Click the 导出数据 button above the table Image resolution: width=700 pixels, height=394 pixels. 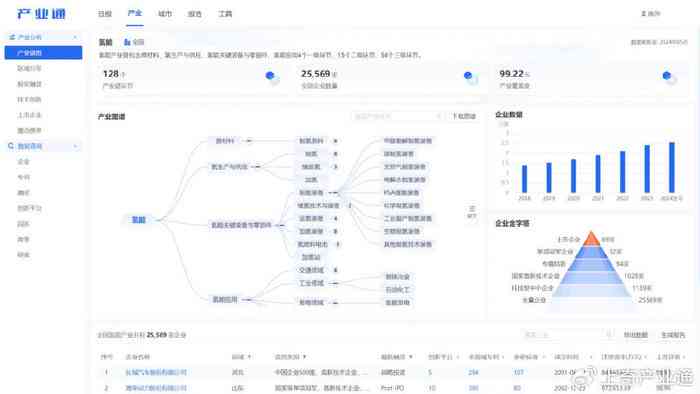[636, 335]
